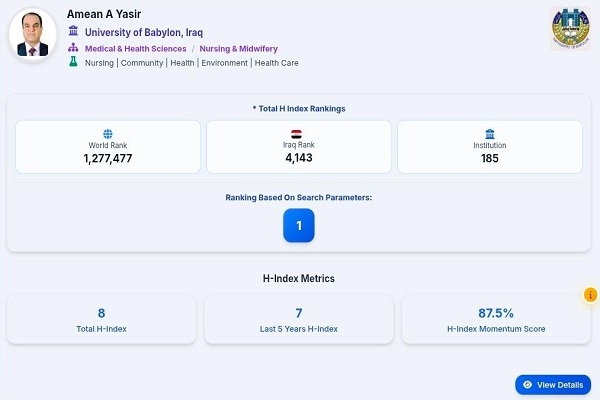600x400 pixels.
Task: Open the Medical & Health Sciences category link
Action: pyautogui.click(x=135, y=49)
